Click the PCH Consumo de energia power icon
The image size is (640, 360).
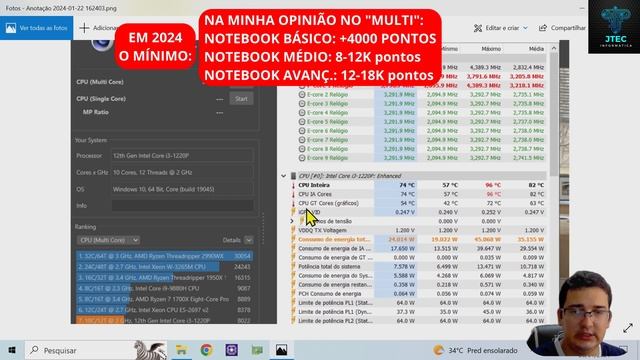pos(293,293)
